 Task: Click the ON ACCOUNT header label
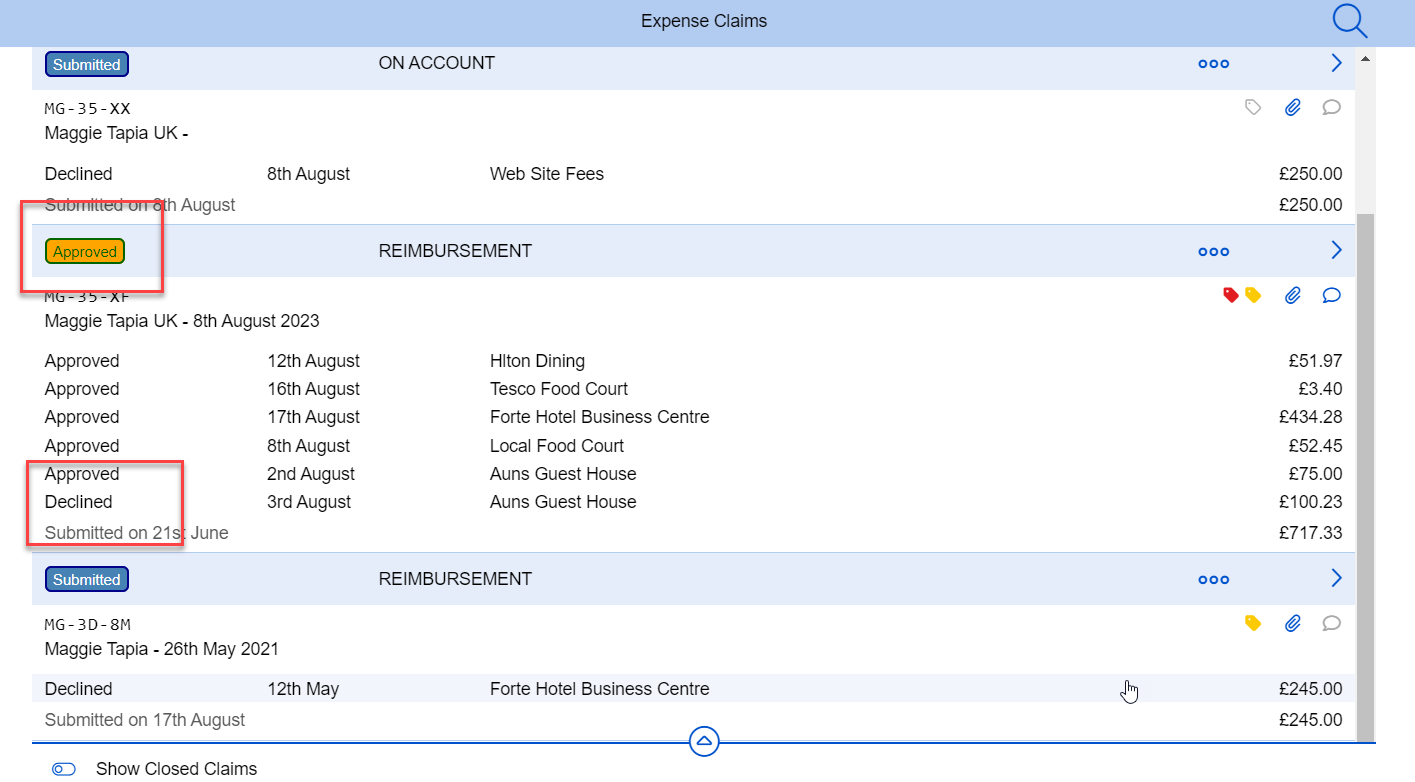point(437,63)
